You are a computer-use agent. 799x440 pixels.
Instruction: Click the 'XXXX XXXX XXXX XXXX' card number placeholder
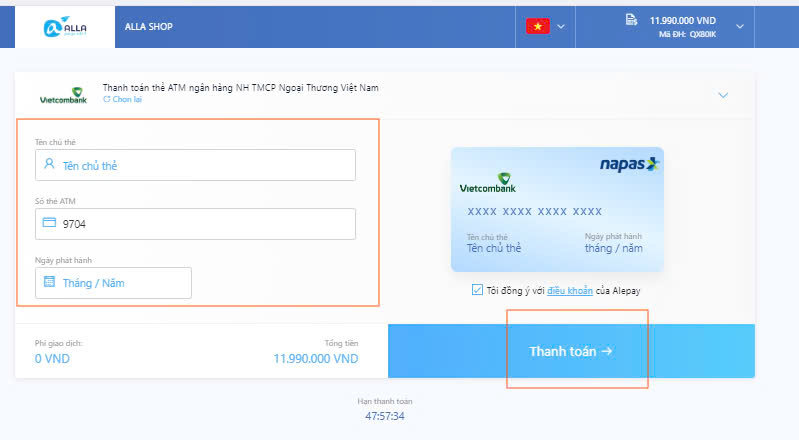(x=535, y=211)
